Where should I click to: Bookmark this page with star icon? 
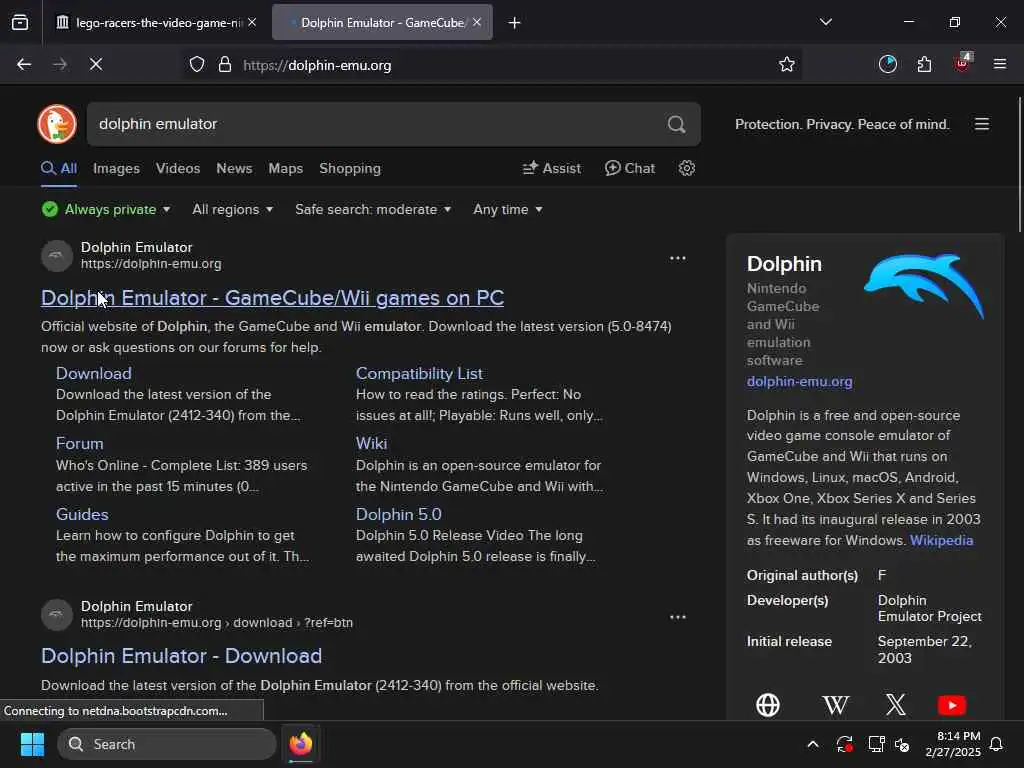(x=786, y=64)
